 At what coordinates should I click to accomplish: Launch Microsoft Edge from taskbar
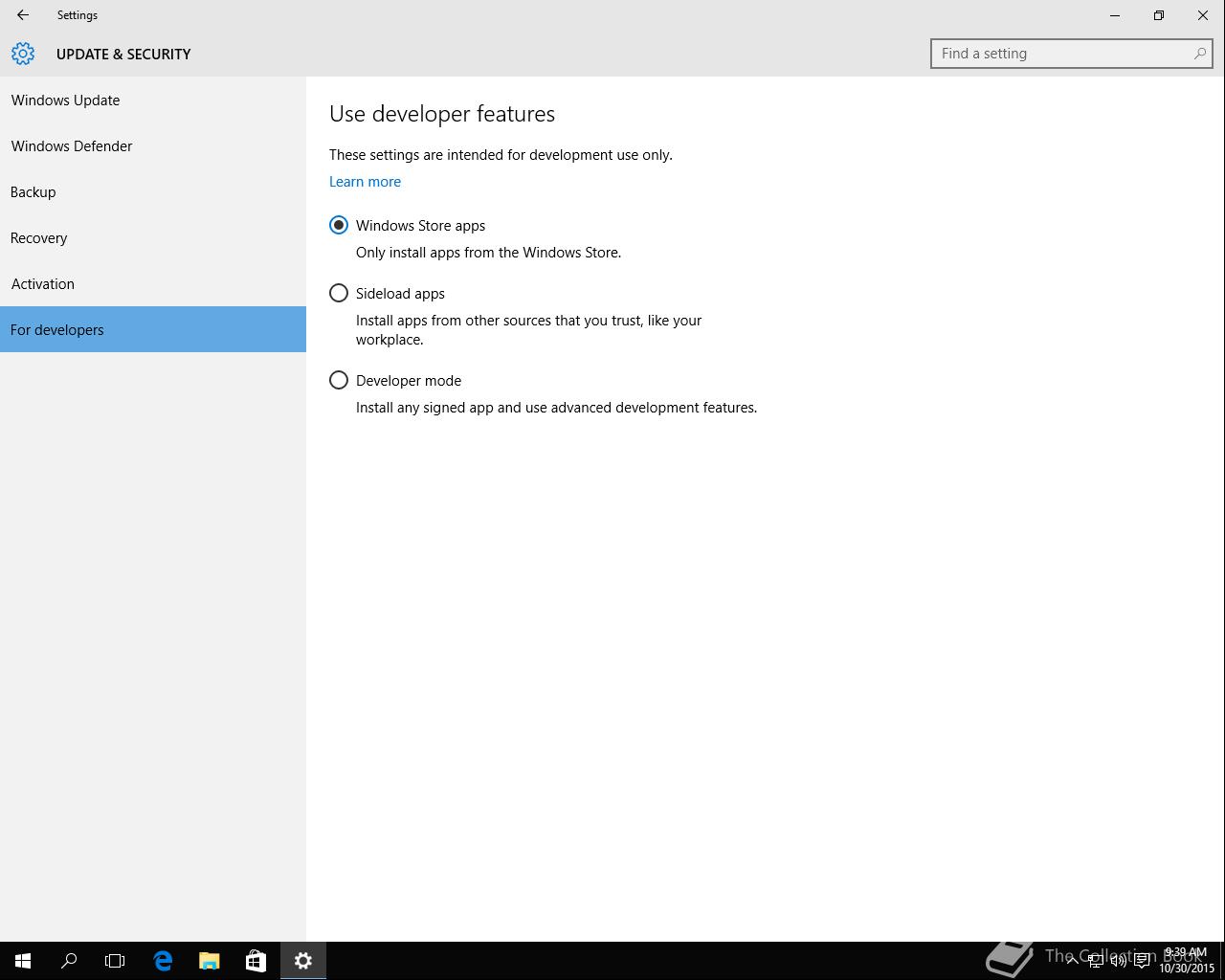tap(163, 961)
